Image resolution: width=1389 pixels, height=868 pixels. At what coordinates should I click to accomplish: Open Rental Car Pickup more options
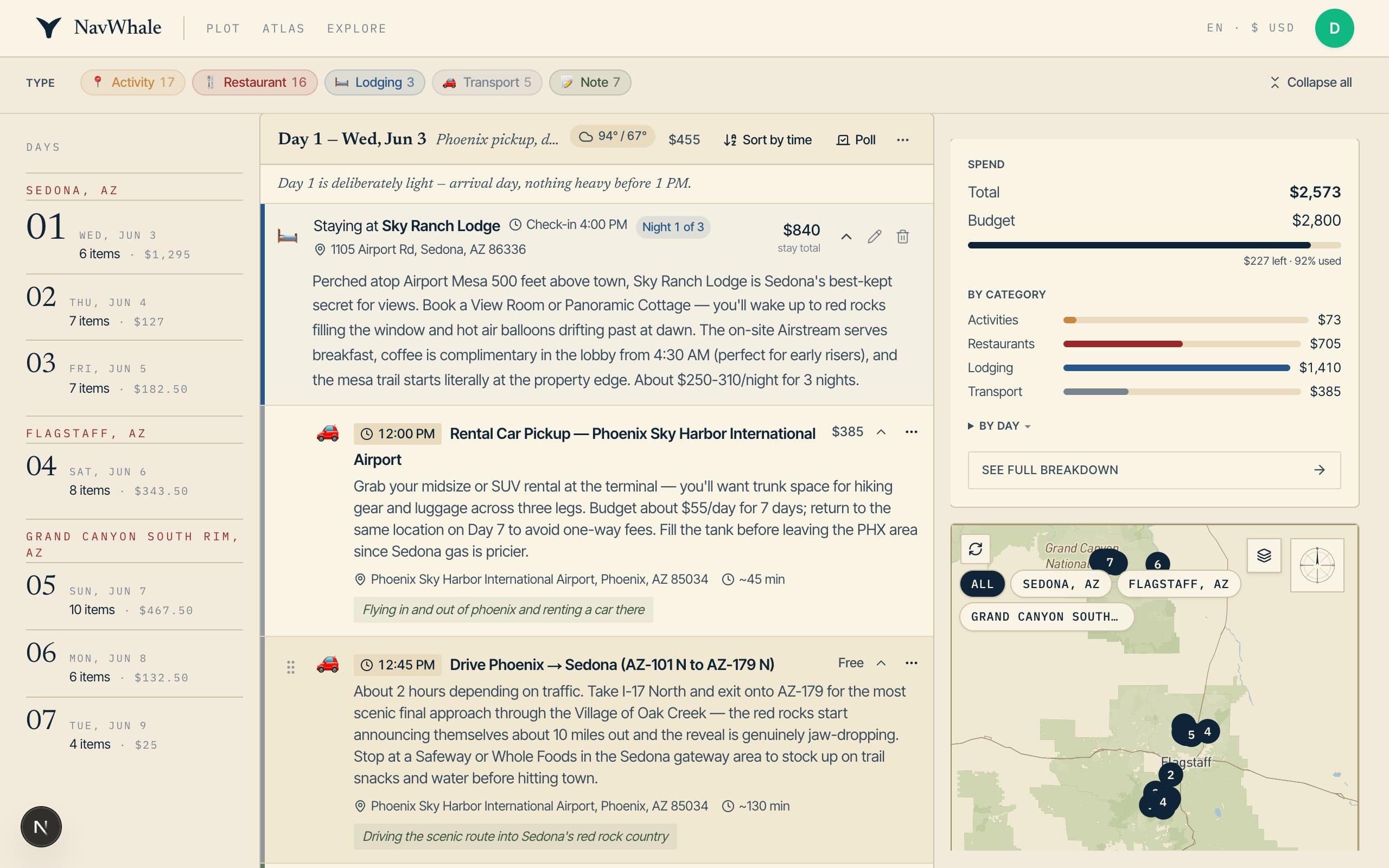(x=911, y=432)
